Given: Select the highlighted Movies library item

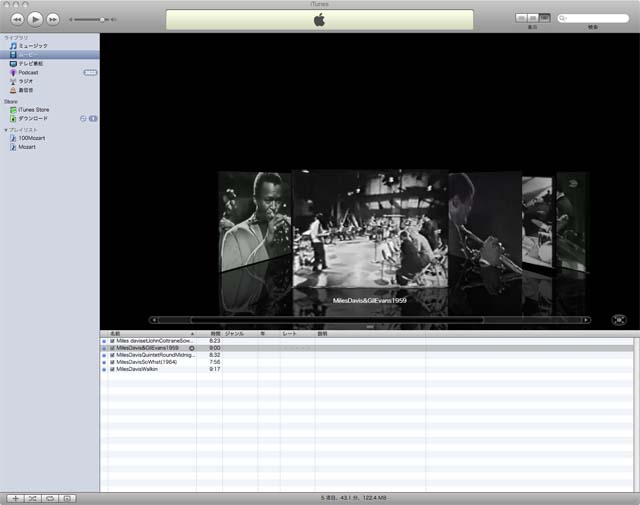Looking at the screenshot, I should coord(49,55).
